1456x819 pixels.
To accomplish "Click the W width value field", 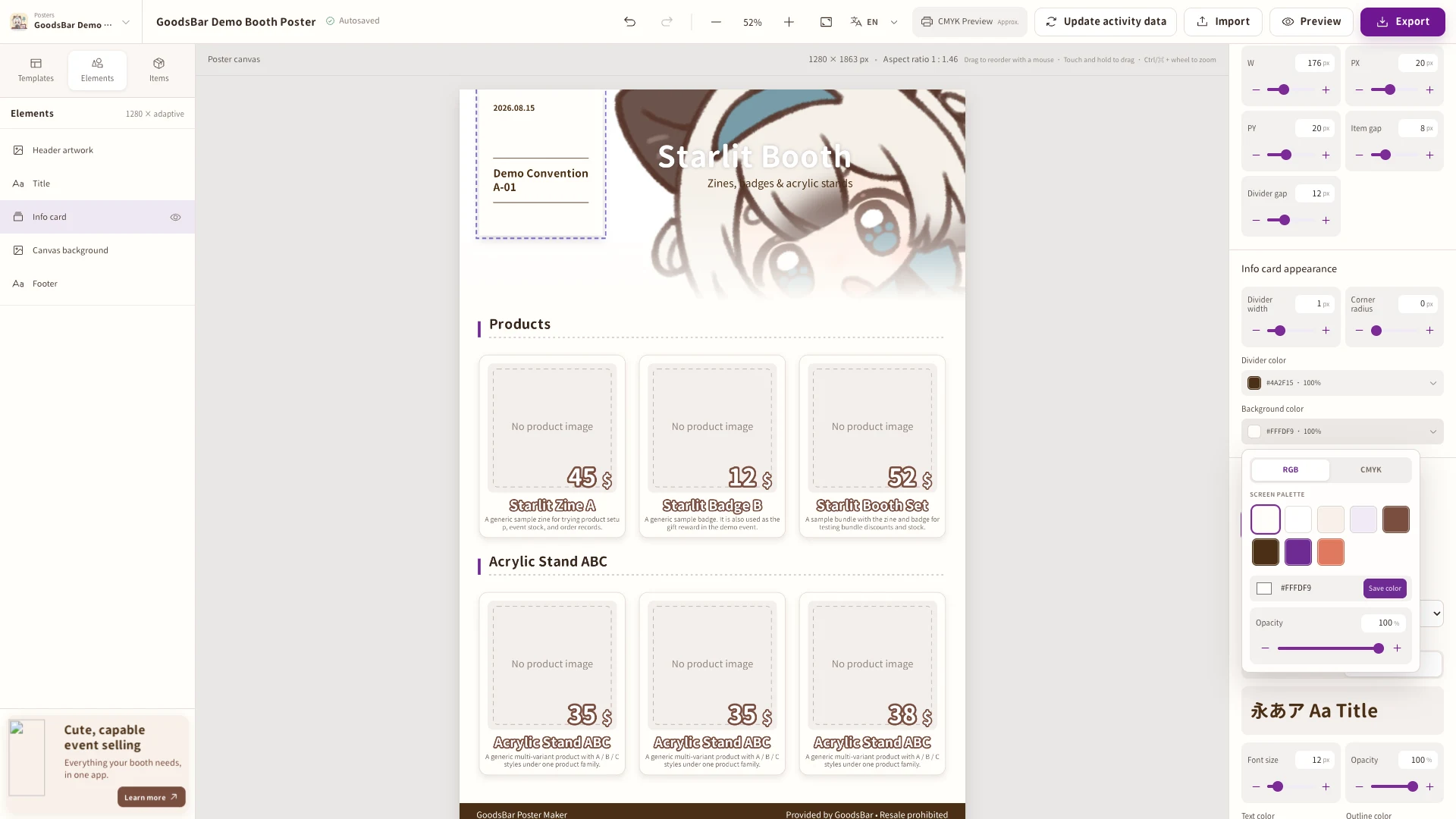I will point(1315,63).
